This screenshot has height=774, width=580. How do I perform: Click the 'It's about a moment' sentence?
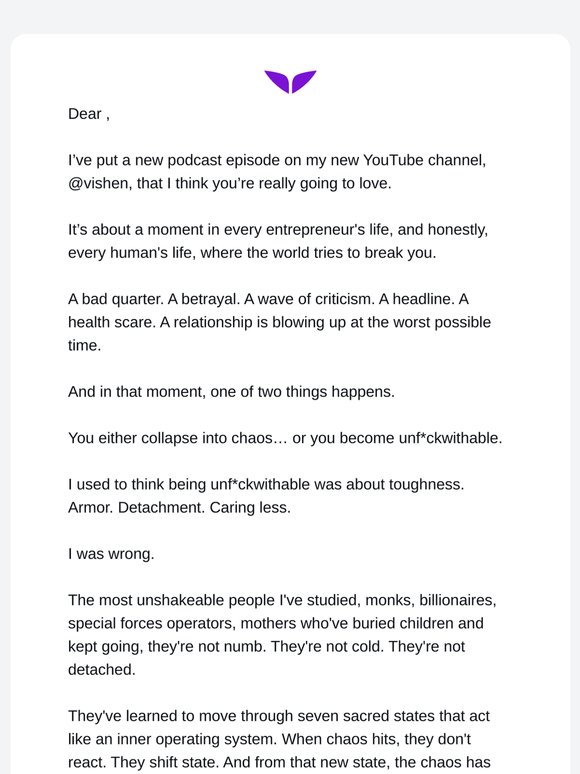coord(278,230)
